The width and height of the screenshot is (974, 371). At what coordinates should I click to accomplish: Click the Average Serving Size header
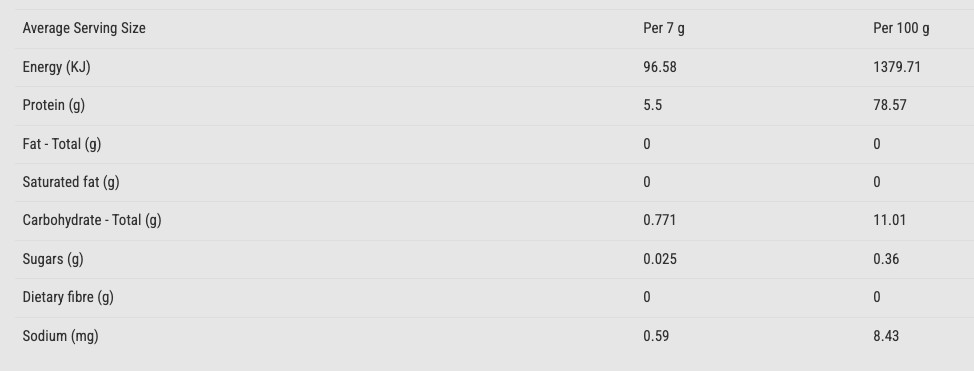pyautogui.click(x=84, y=28)
